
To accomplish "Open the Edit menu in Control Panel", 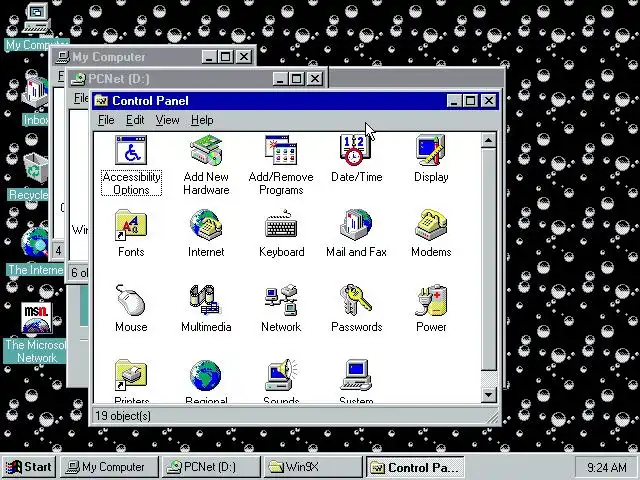I will (135, 120).
